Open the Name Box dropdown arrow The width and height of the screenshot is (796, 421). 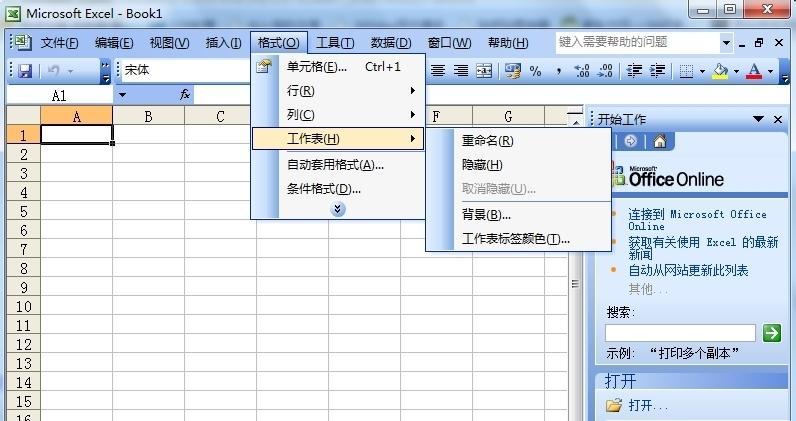point(122,95)
